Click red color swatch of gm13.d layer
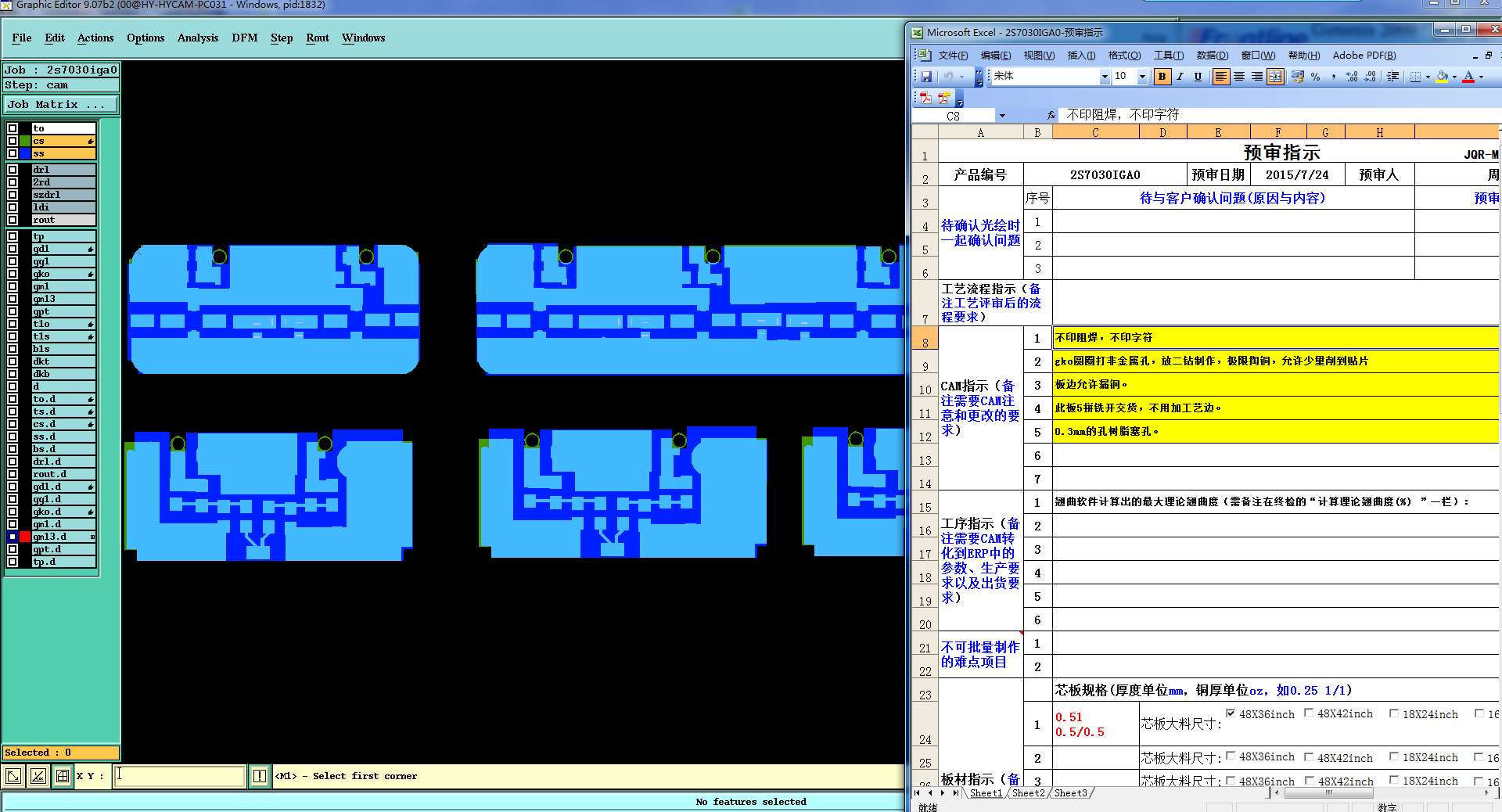The image size is (1502, 812). pos(25,537)
